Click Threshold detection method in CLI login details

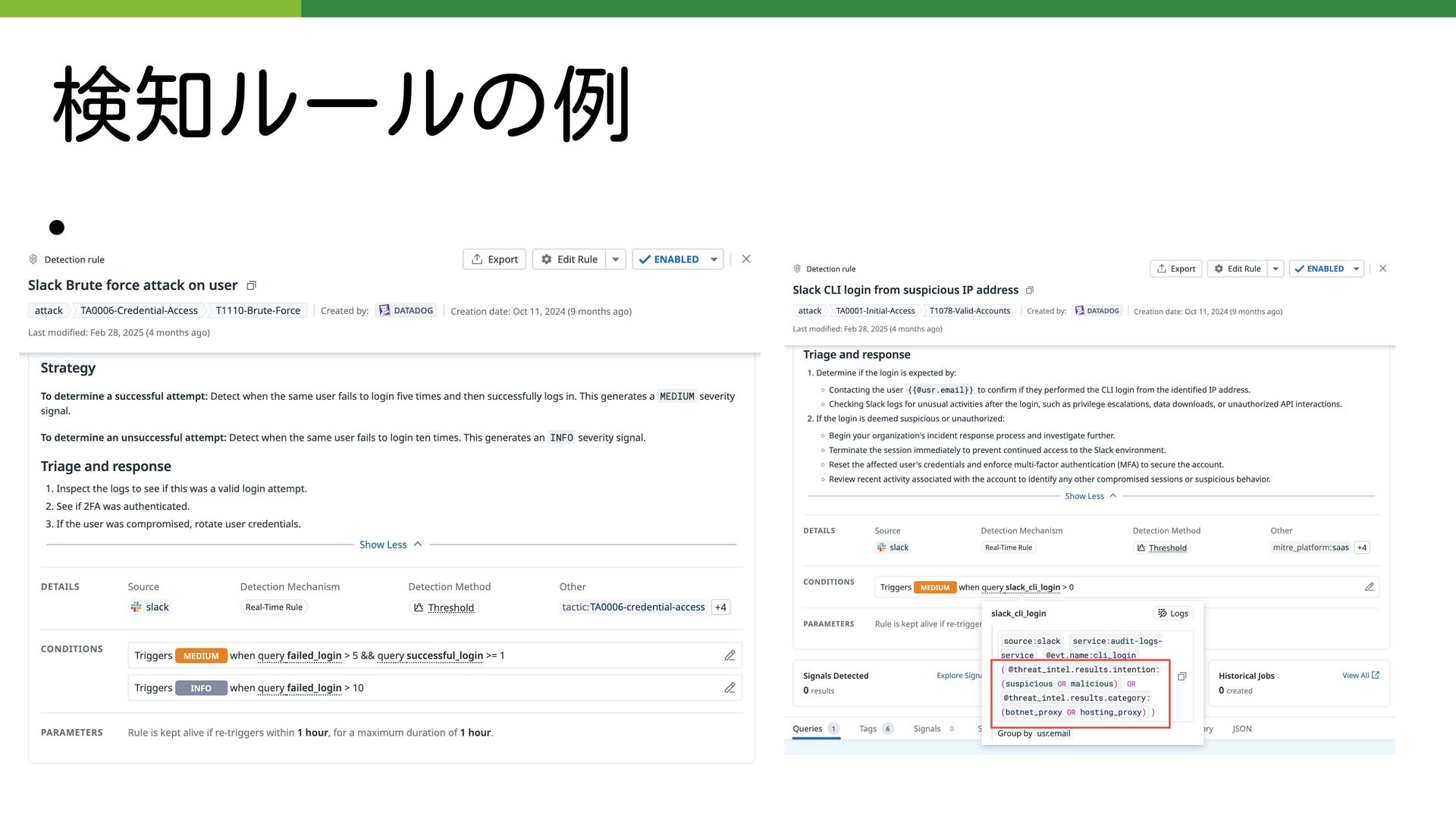pos(1162,548)
